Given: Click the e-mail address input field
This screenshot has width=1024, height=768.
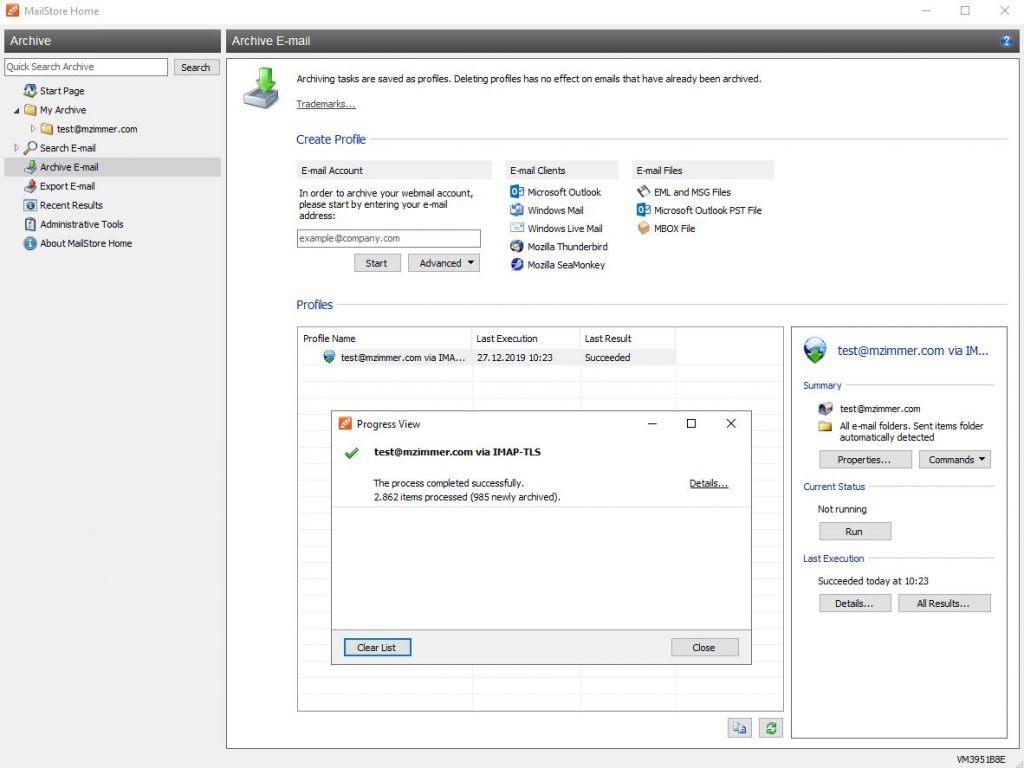Looking at the screenshot, I should pyautogui.click(x=388, y=239).
